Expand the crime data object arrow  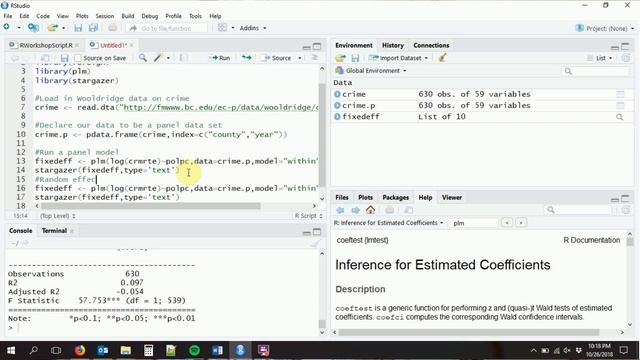(337, 94)
